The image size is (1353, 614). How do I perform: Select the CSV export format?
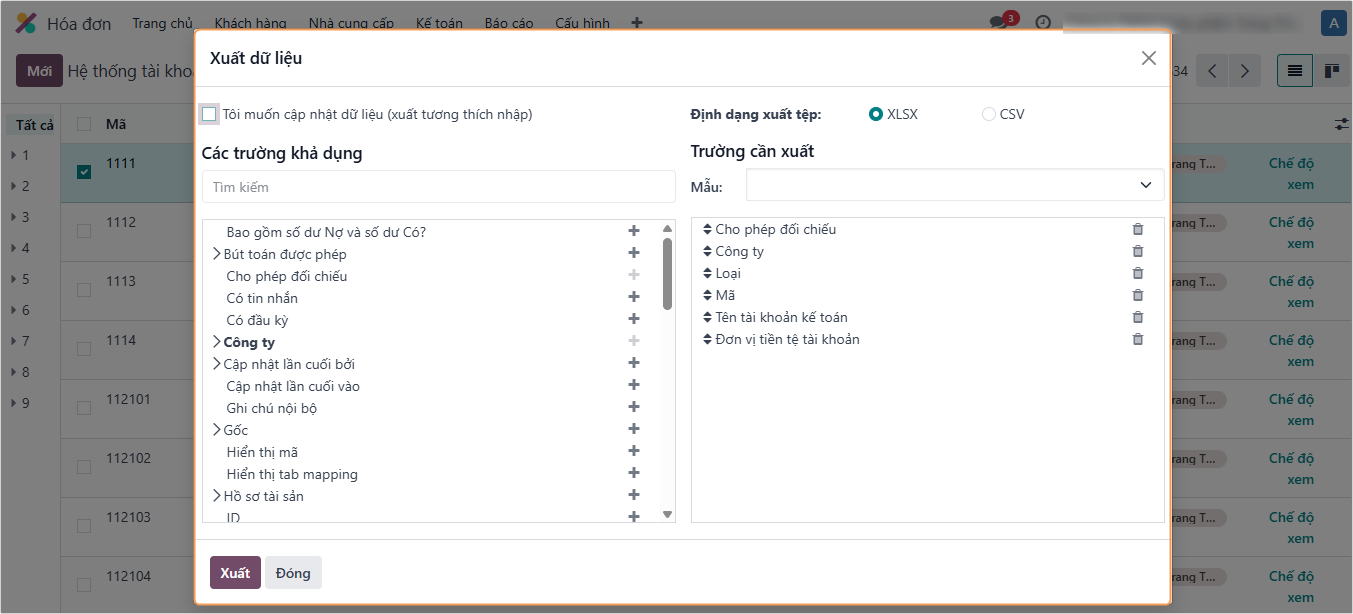pos(989,114)
